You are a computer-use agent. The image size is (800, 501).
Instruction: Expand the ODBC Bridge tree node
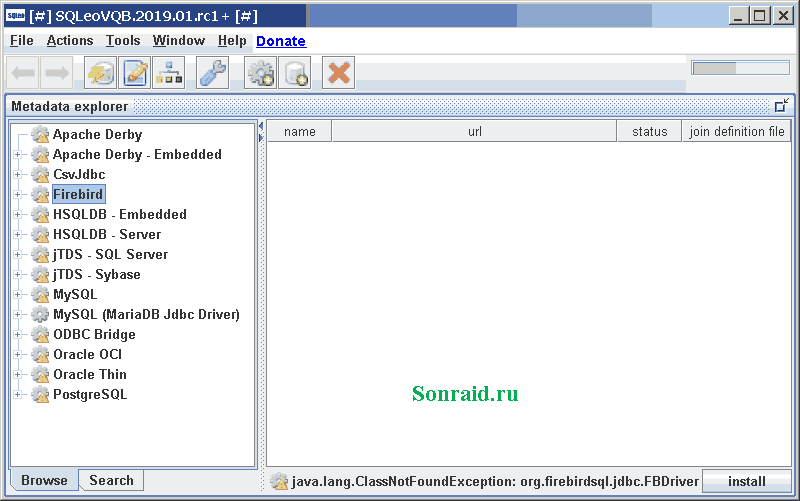coord(18,335)
